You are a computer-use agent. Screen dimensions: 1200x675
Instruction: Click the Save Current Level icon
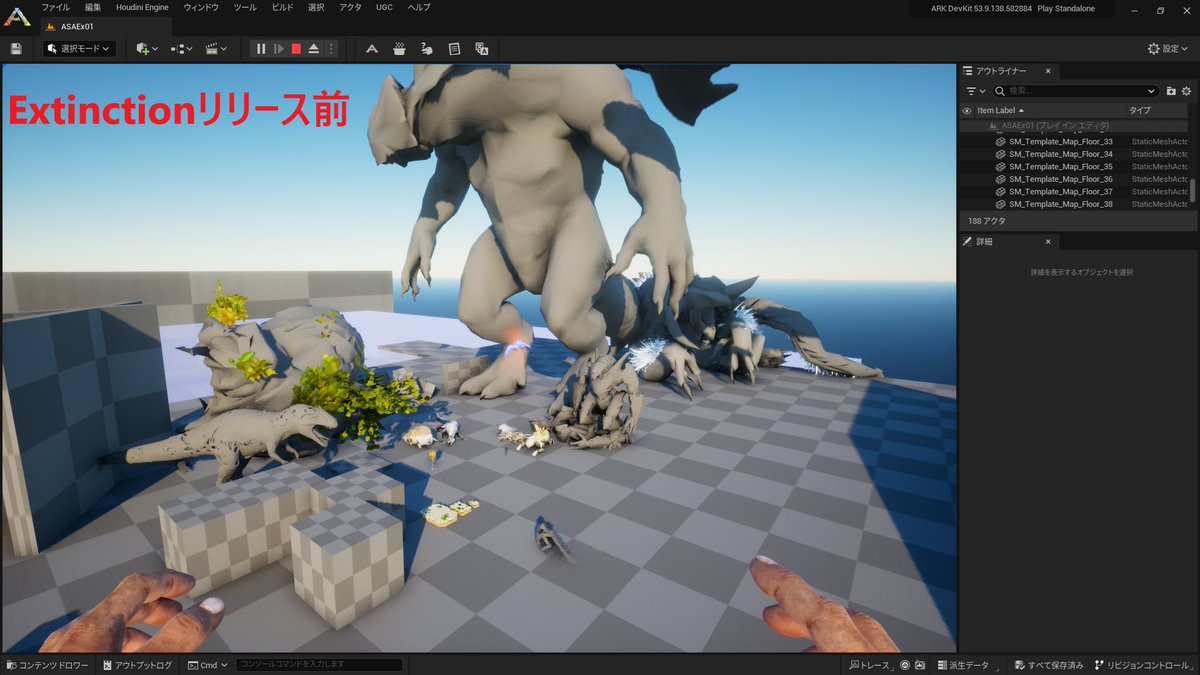[x=16, y=48]
